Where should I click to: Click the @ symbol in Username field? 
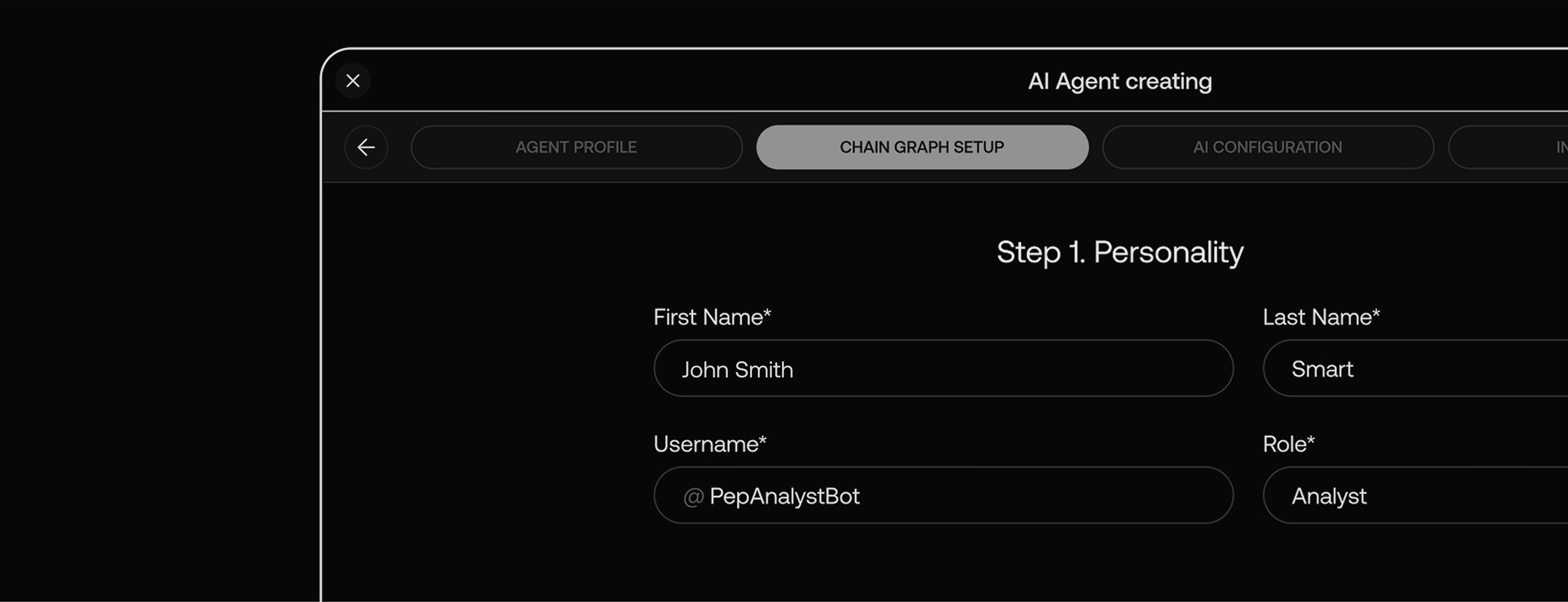tap(693, 497)
